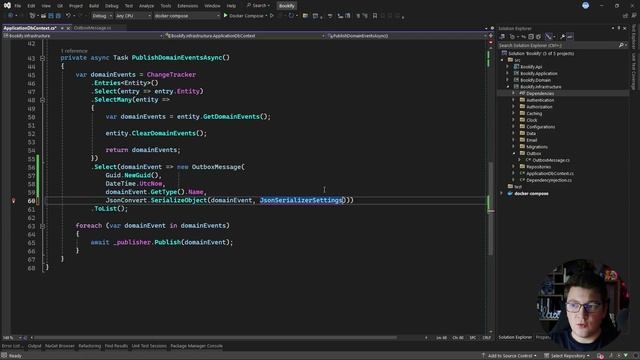
Task: Collapse the SelectMany lambda outline at line 48
Action: click(42, 100)
